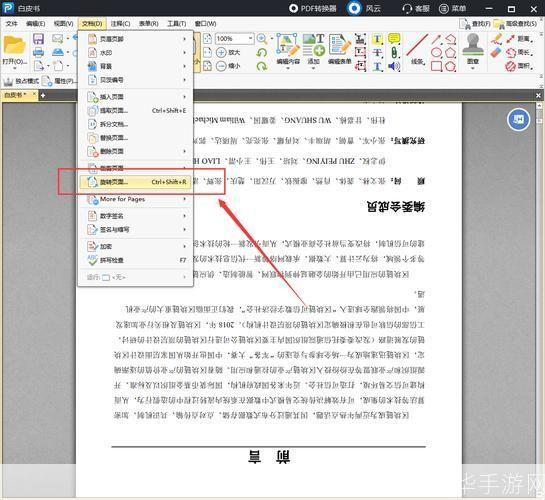Select the sound speaker annotation tool
The width and height of the screenshot is (545, 500).
tap(394, 66)
